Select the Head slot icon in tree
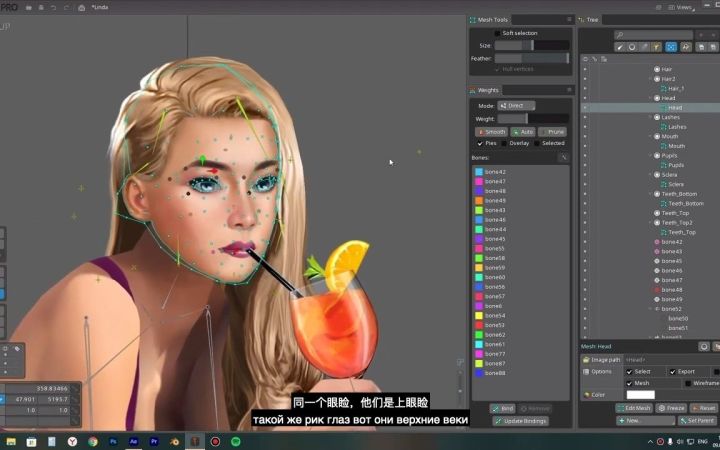Viewport: 720px width, 450px height. [657, 98]
